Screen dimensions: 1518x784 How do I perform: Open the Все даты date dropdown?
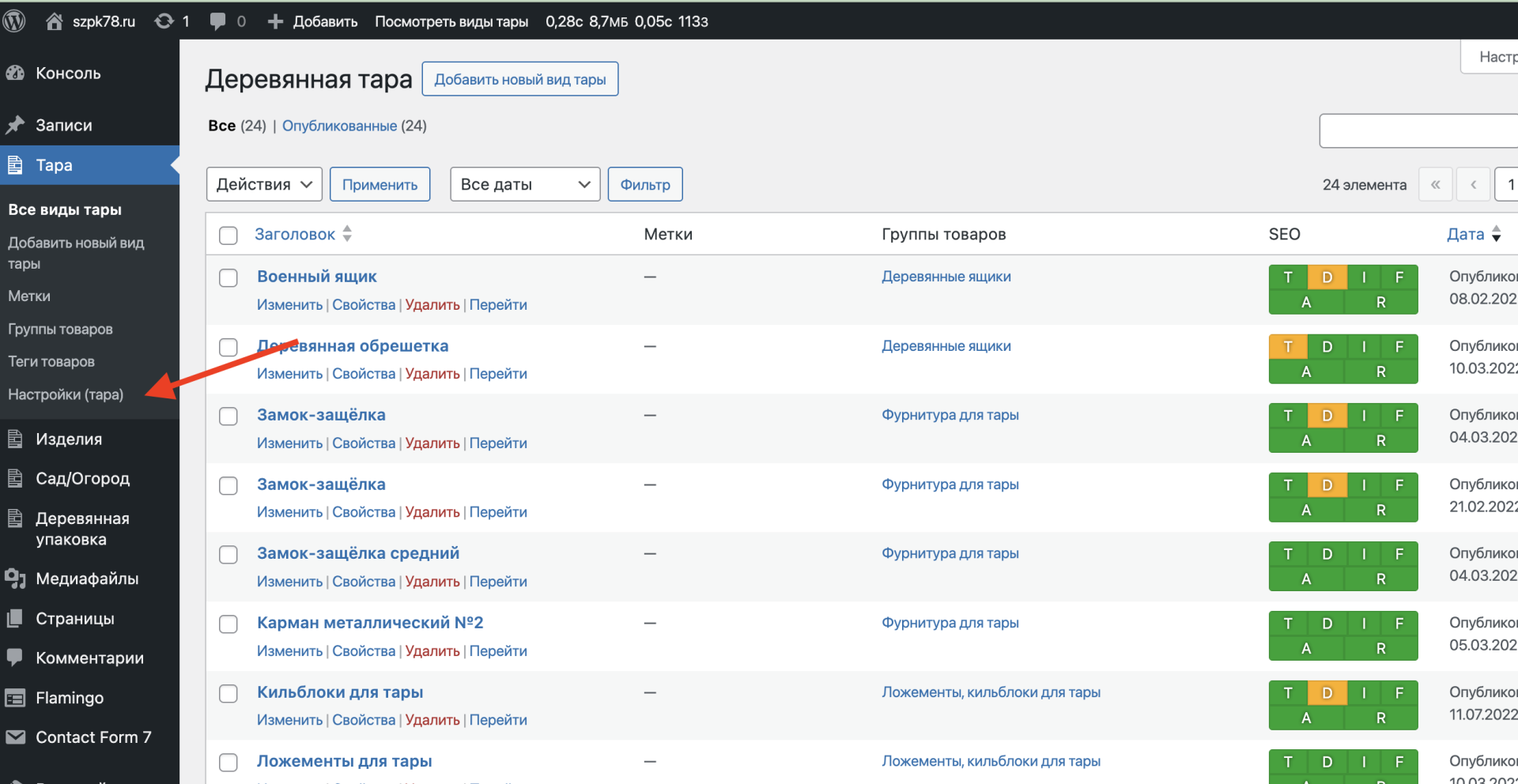pyautogui.click(x=525, y=184)
